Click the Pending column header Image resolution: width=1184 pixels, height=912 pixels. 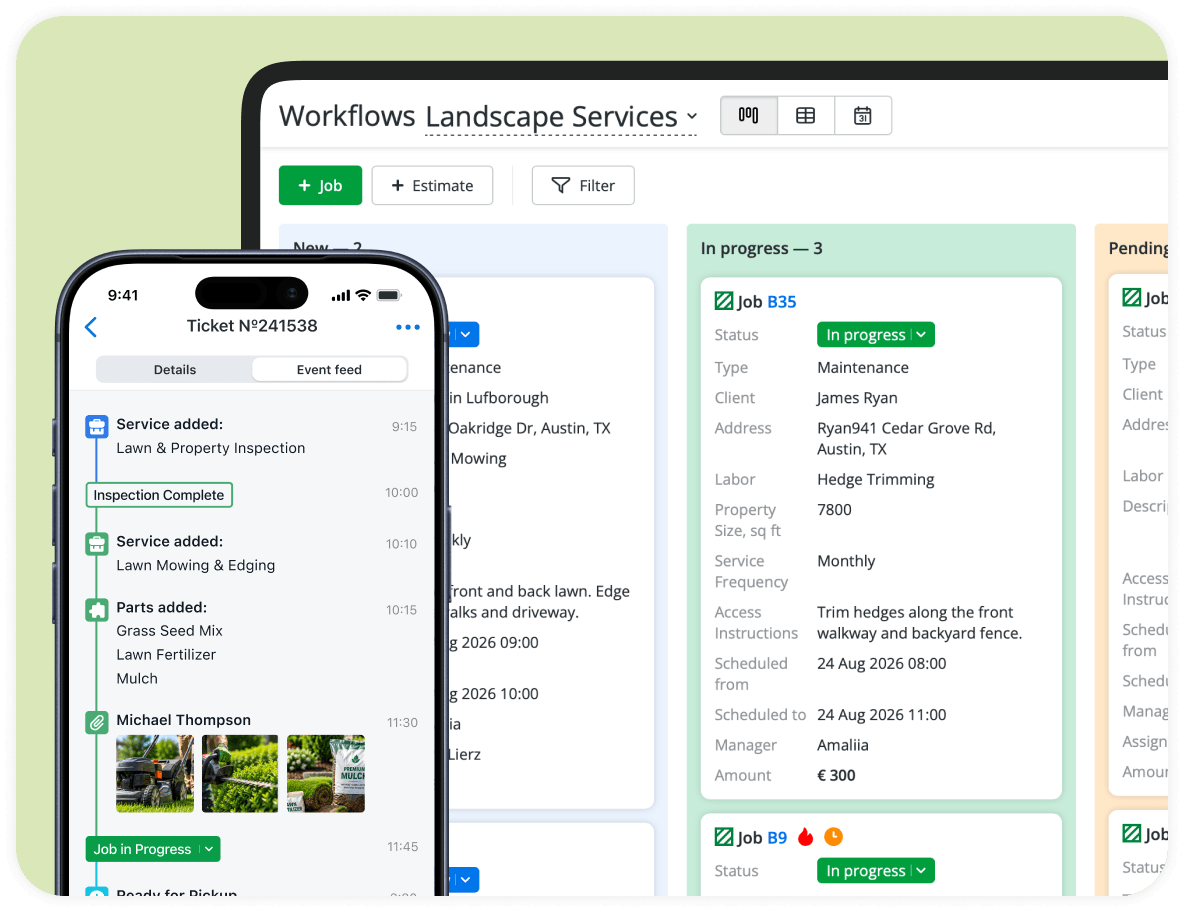click(x=1138, y=248)
